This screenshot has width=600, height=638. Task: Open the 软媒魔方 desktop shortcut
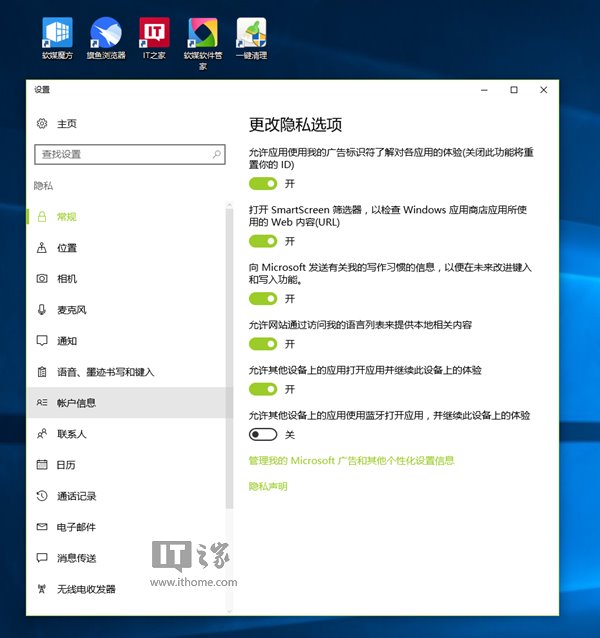point(57,38)
